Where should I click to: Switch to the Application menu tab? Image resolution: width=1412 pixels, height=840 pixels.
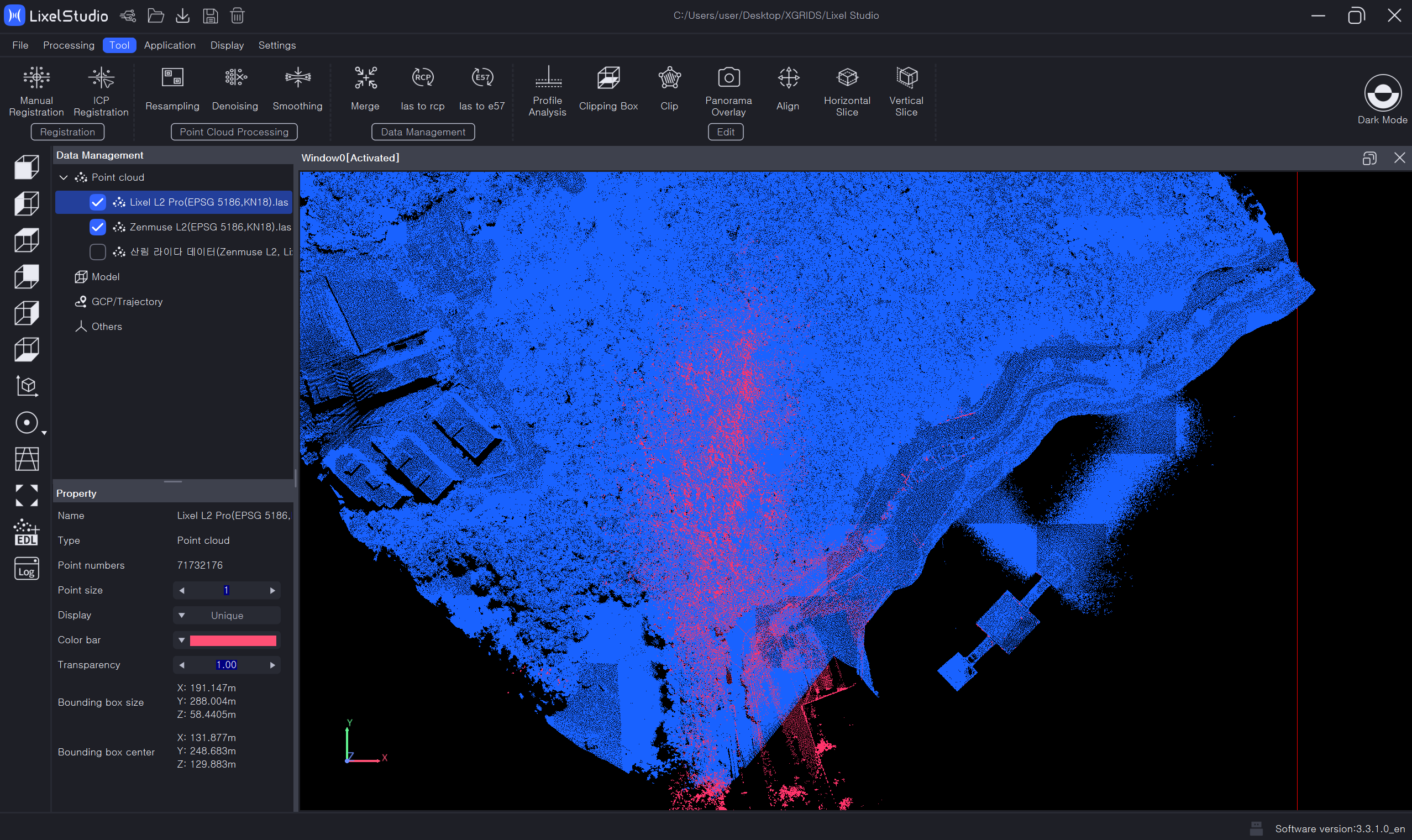170,45
